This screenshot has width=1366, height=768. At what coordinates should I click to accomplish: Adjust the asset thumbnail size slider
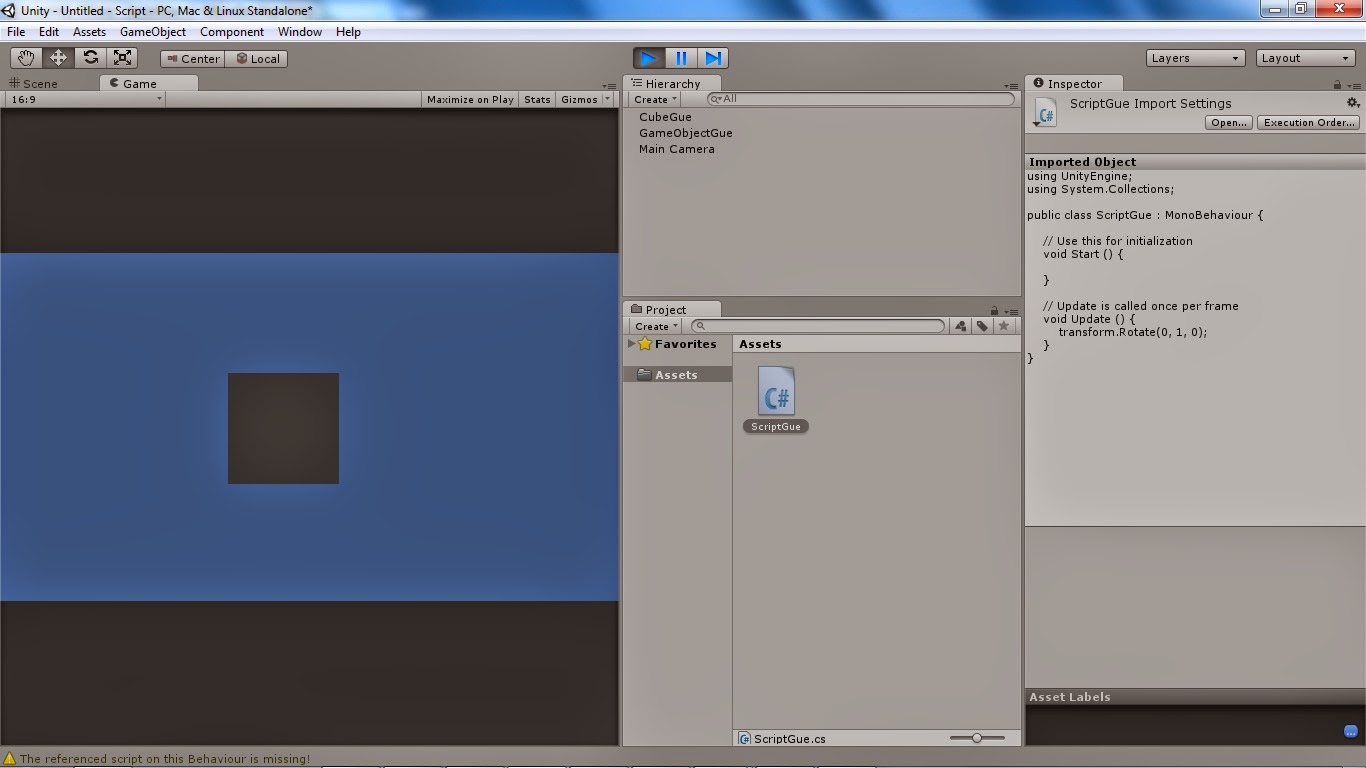(x=976, y=737)
